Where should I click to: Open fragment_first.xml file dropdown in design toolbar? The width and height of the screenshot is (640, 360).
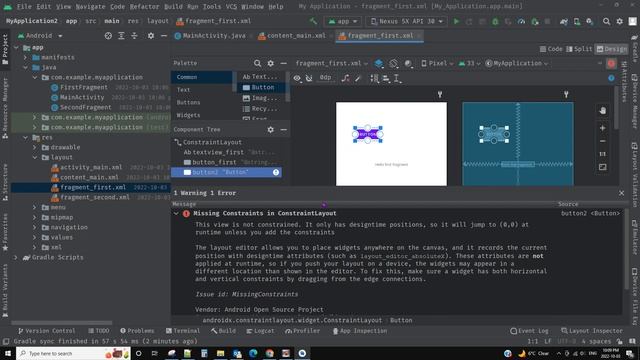click(x=331, y=63)
